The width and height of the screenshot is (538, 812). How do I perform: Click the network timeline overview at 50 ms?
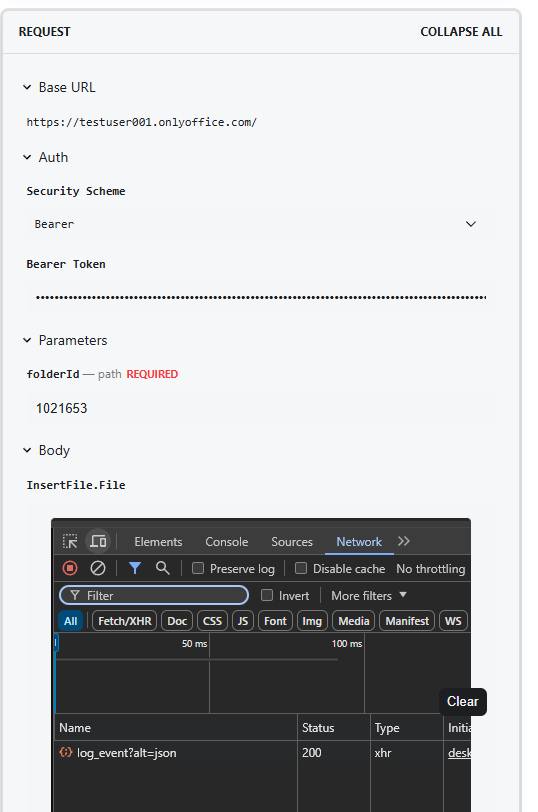pos(195,644)
